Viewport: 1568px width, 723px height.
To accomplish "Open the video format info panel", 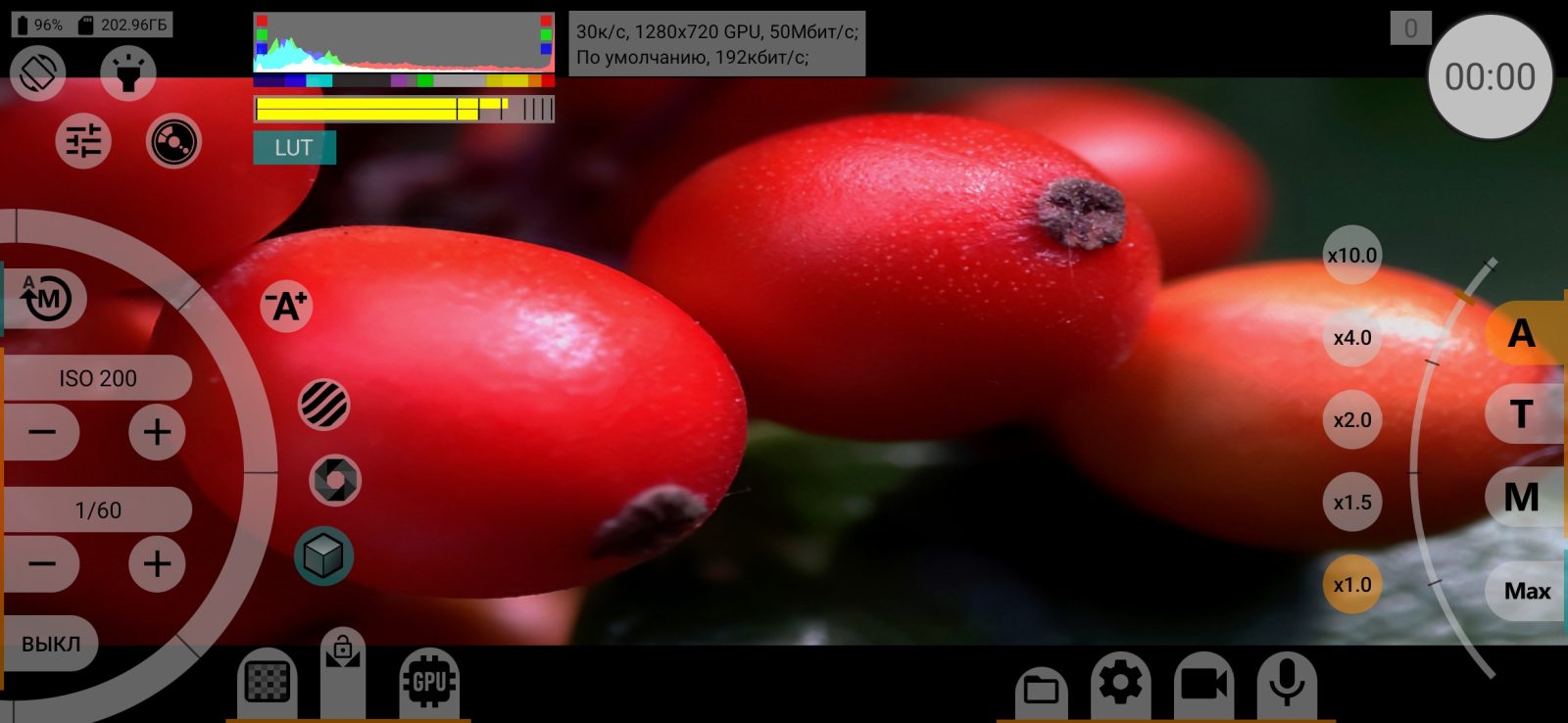I will [717, 44].
